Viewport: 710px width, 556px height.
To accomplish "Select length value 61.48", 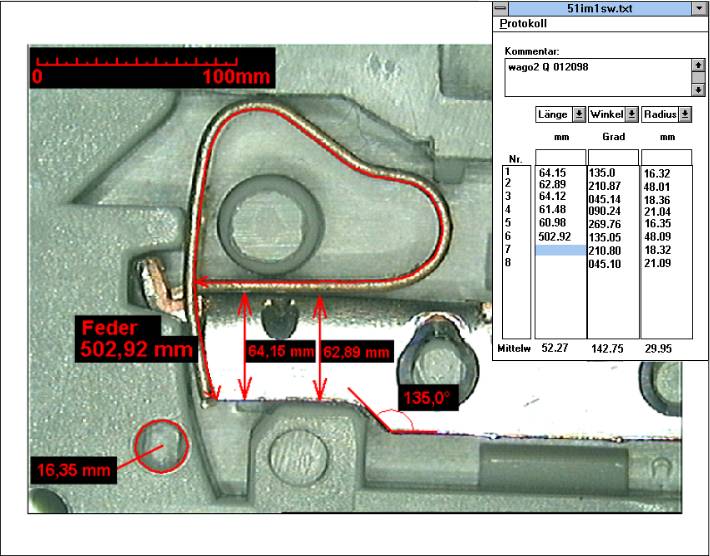I will pos(552,210).
